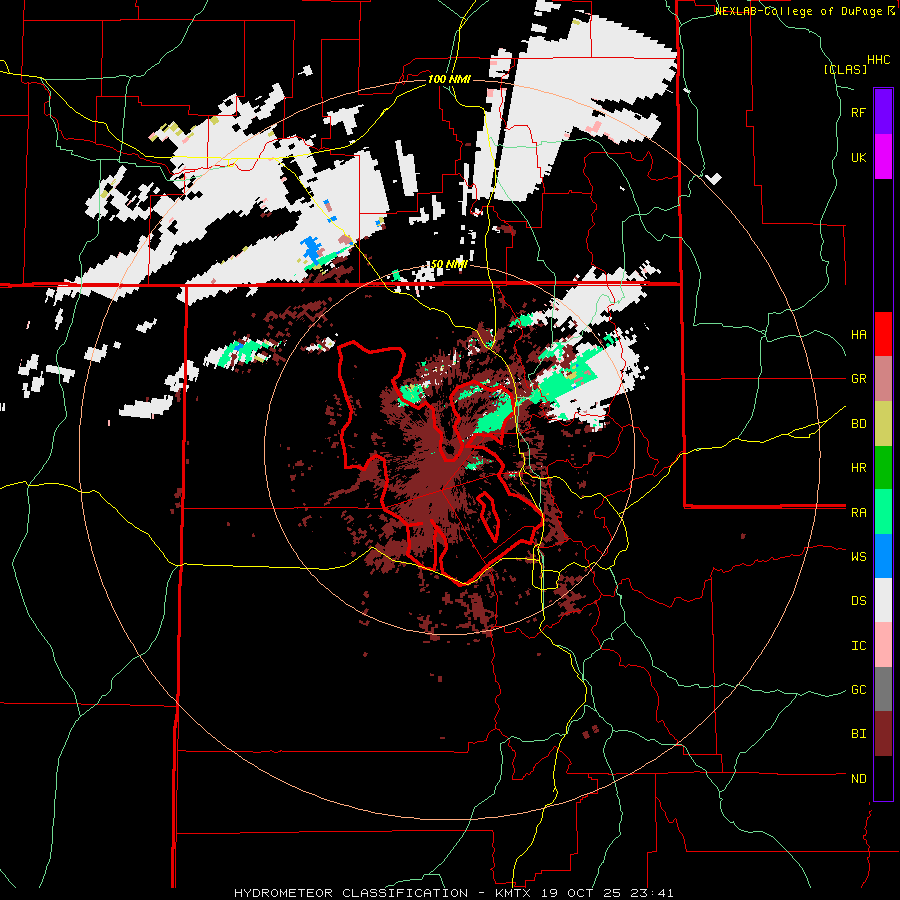
Task: Click the DS white legend swatch
Action: [883, 600]
